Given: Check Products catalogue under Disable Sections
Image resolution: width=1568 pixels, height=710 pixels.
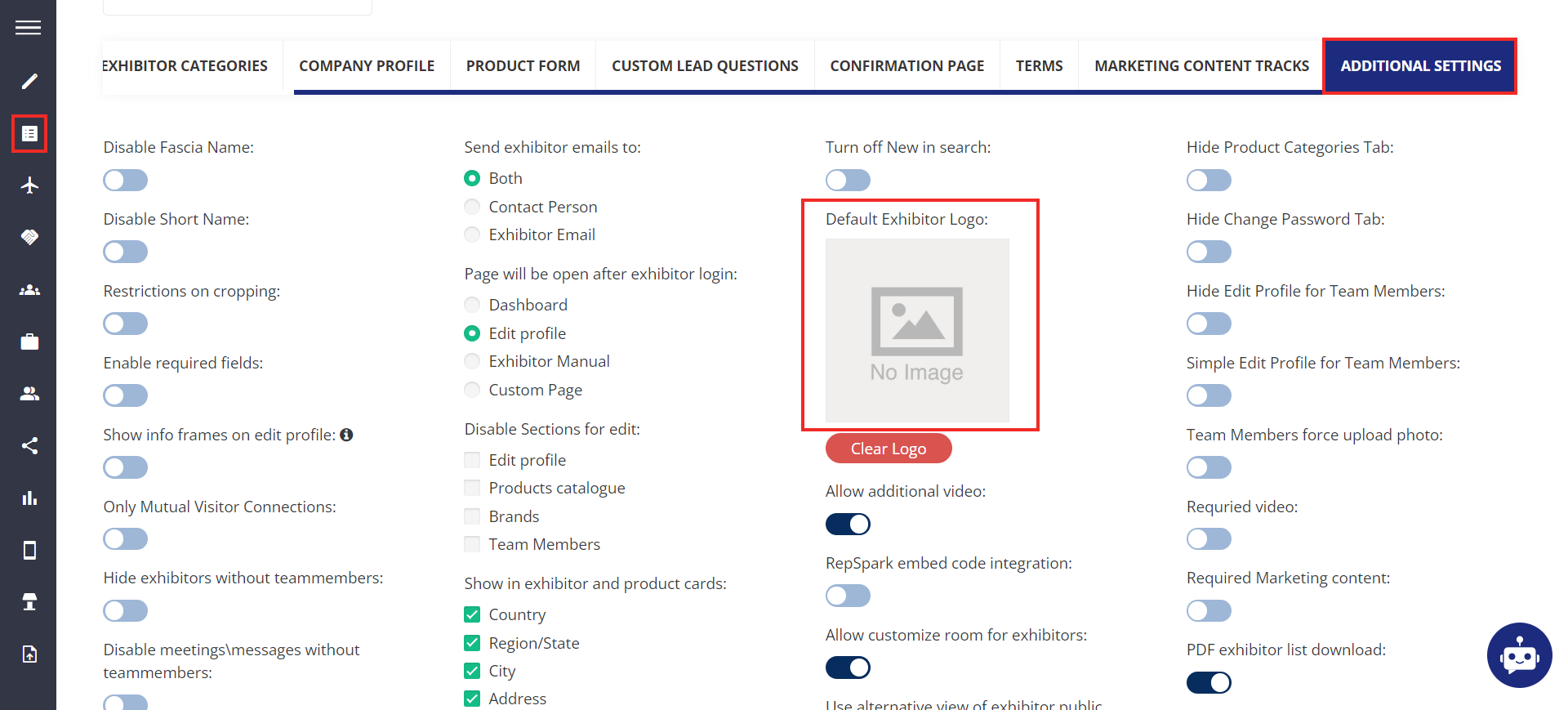Looking at the screenshot, I should point(472,488).
